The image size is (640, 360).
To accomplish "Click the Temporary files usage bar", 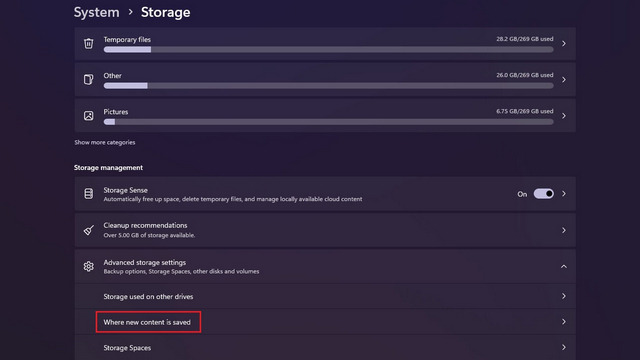I will (329, 49).
